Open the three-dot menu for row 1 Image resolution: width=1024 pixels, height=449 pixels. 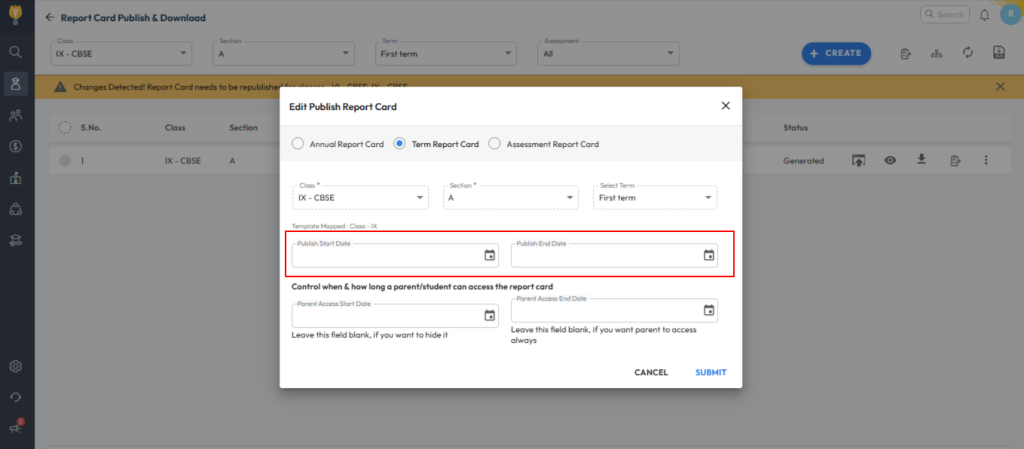tap(986, 160)
